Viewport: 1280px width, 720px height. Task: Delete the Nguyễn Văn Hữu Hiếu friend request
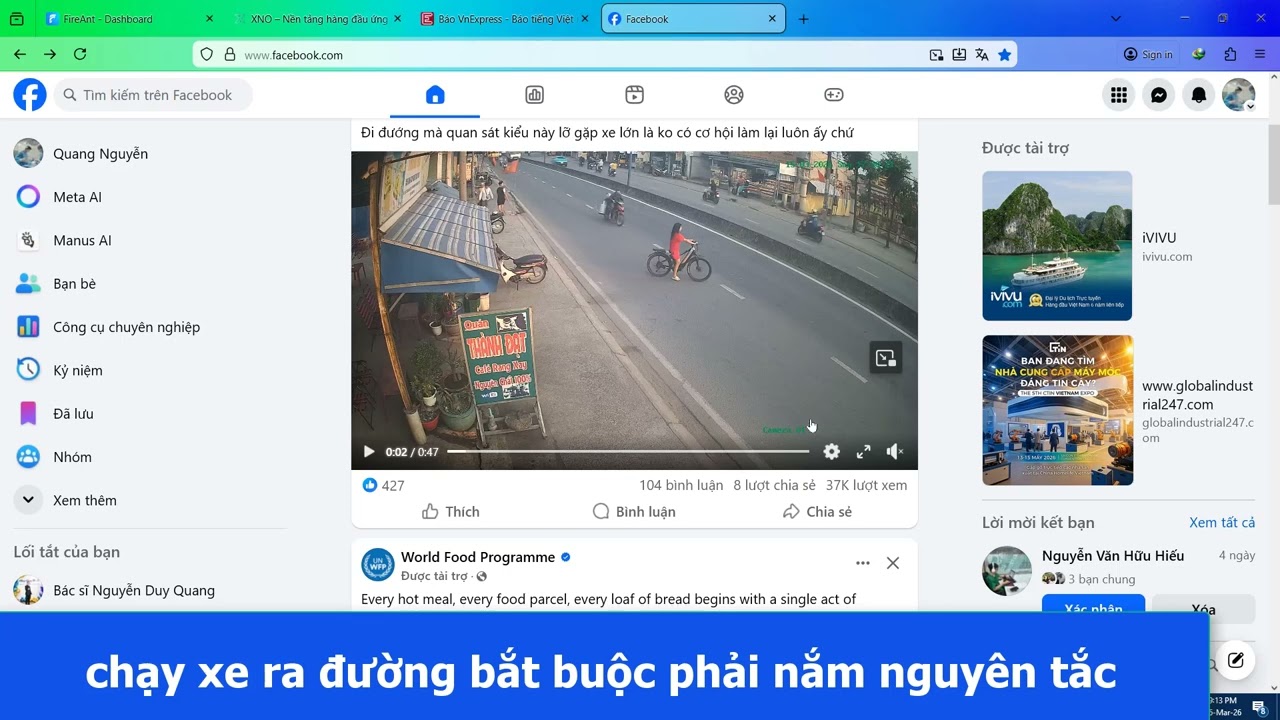[1204, 608]
